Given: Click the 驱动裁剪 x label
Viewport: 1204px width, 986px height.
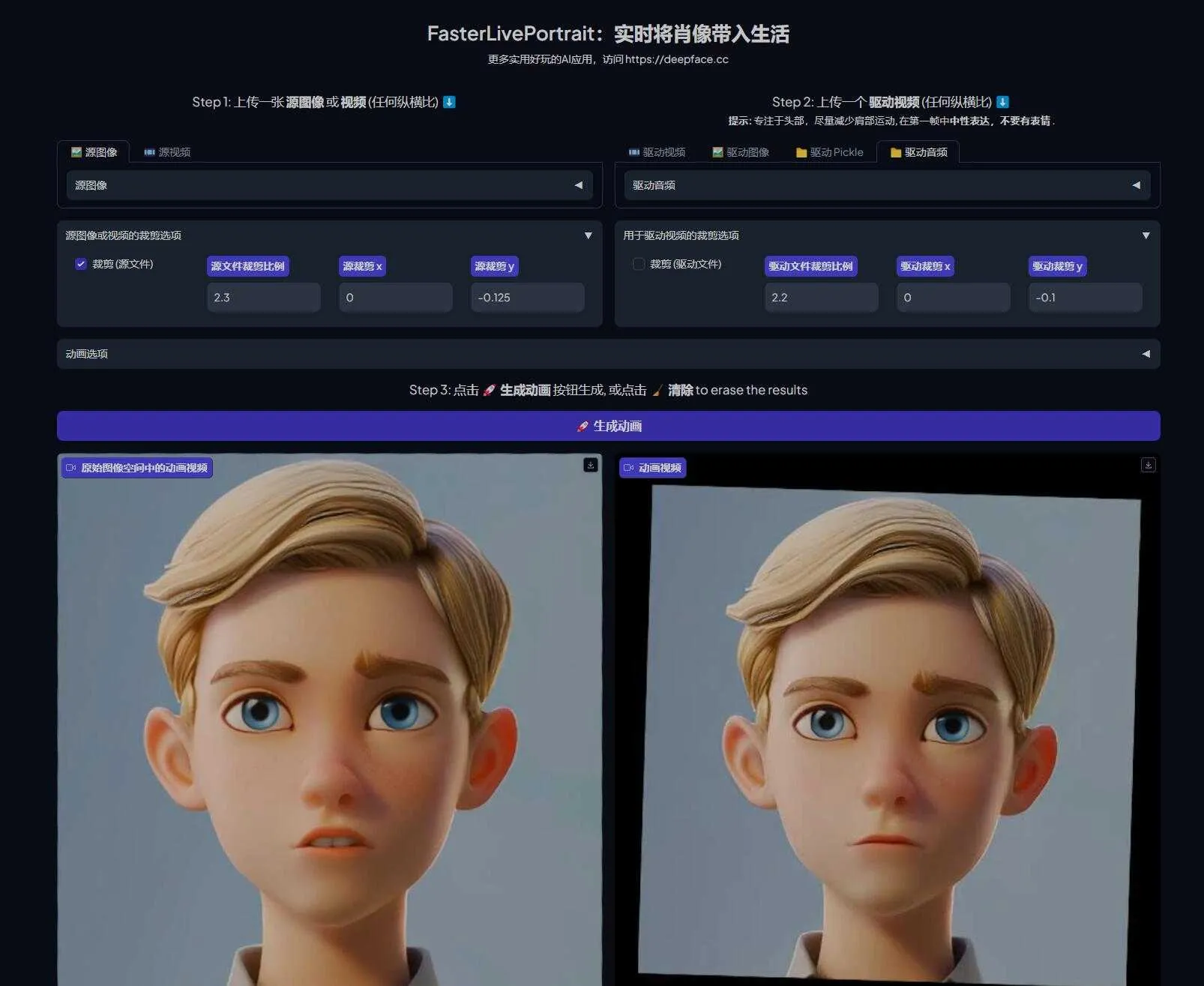Looking at the screenshot, I should click(x=925, y=266).
